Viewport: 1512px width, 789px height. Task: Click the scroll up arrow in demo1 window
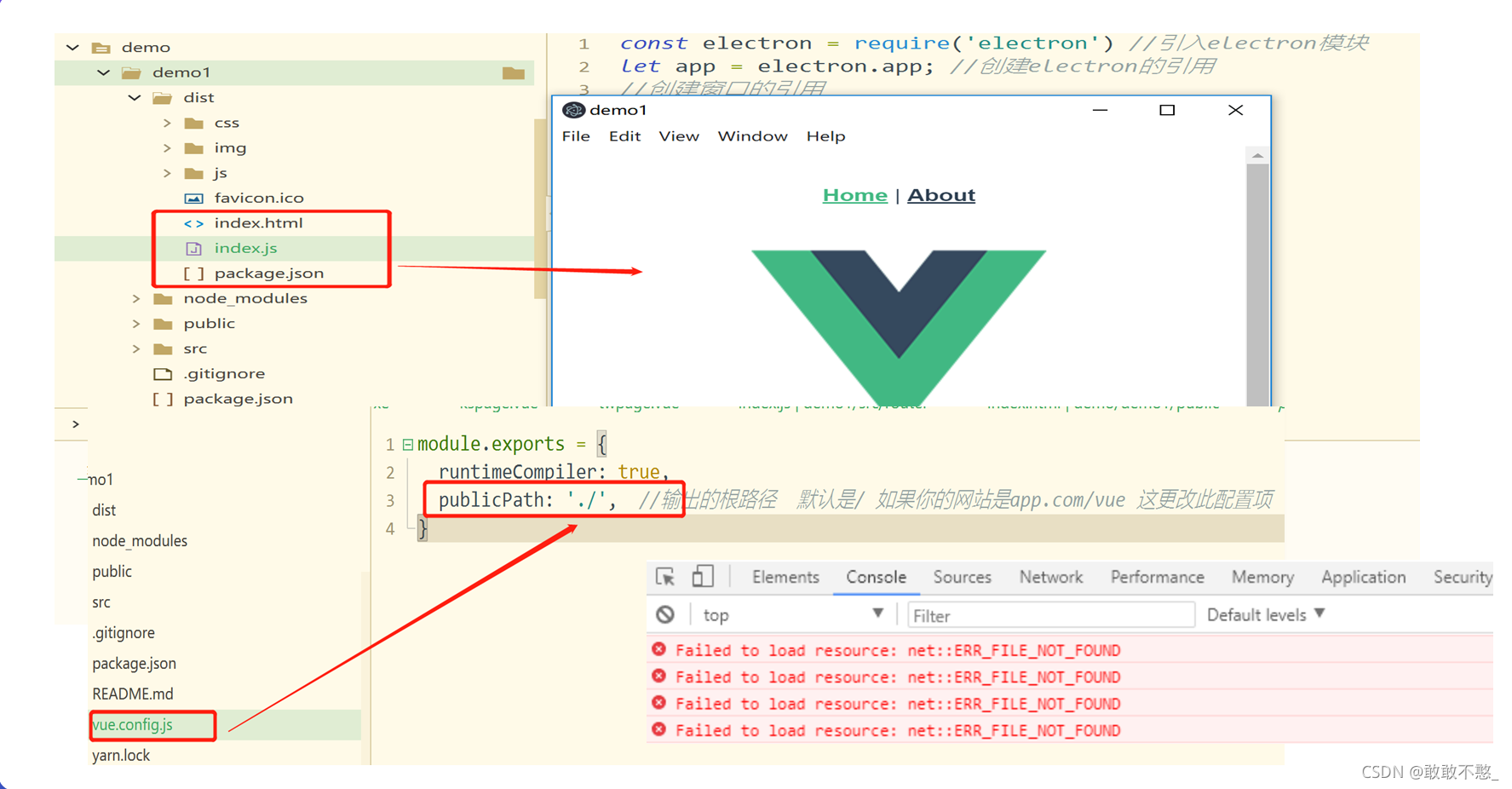tap(1257, 156)
